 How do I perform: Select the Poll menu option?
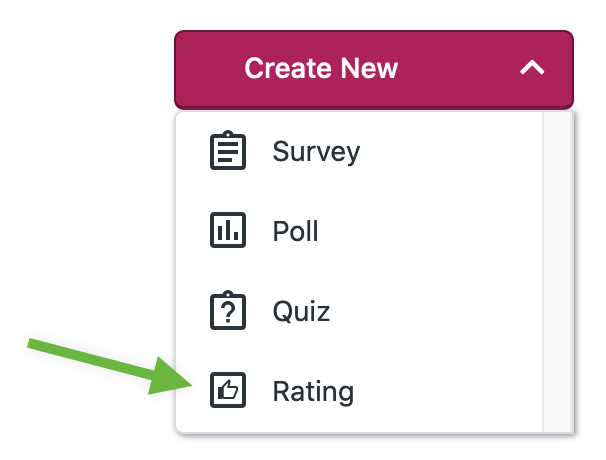[x=360, y=231]
